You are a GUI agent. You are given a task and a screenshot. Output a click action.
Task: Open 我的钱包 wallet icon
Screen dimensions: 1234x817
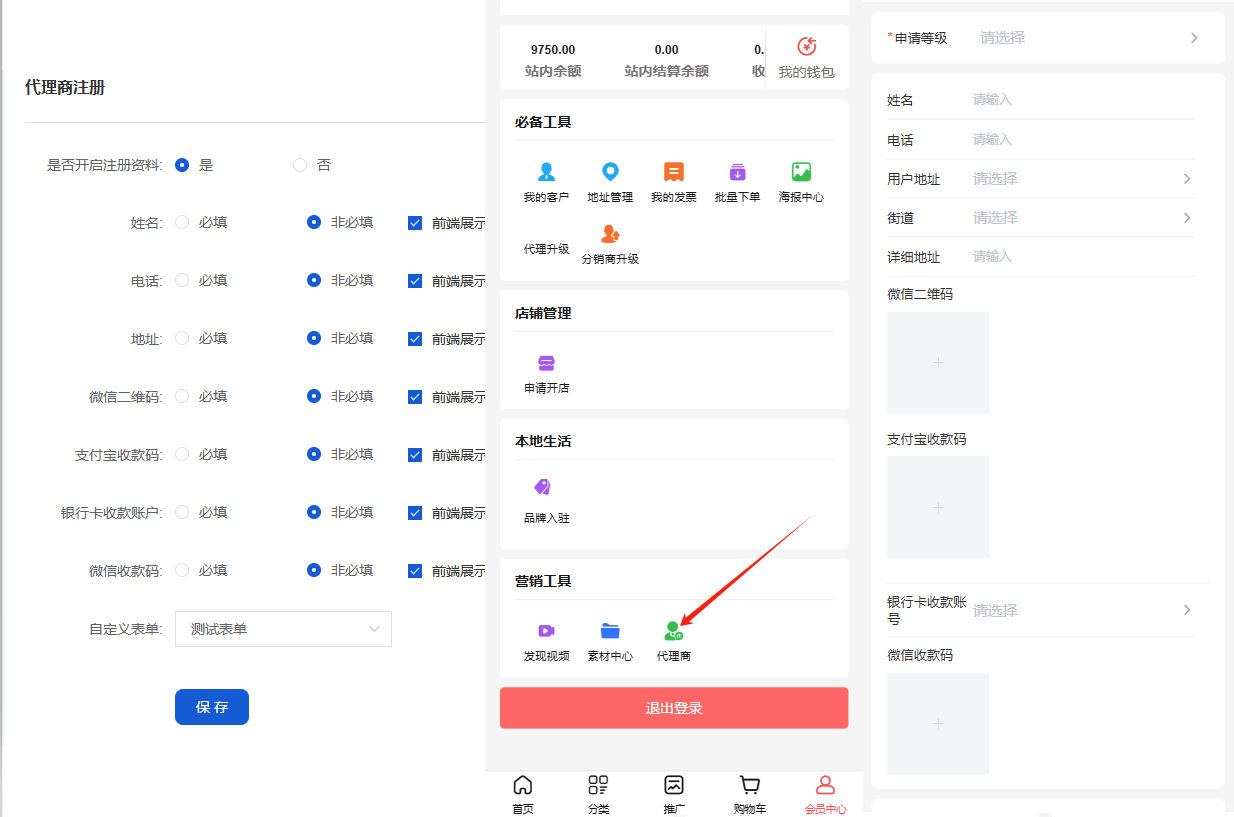click(806, 47)
